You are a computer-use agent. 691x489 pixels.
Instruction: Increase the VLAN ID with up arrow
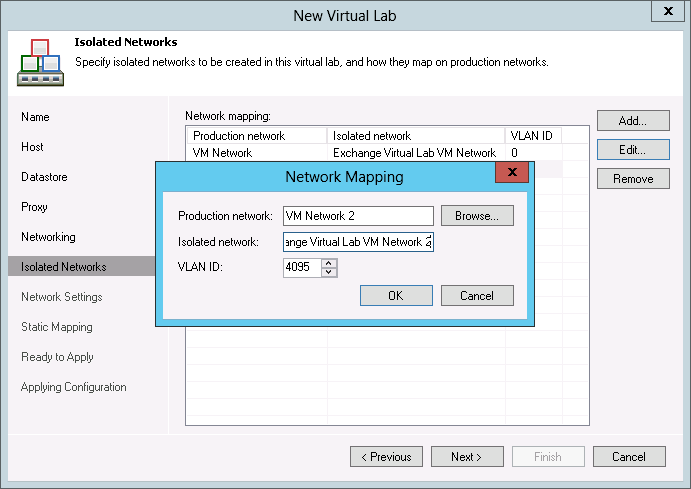(x=329, y=263)
